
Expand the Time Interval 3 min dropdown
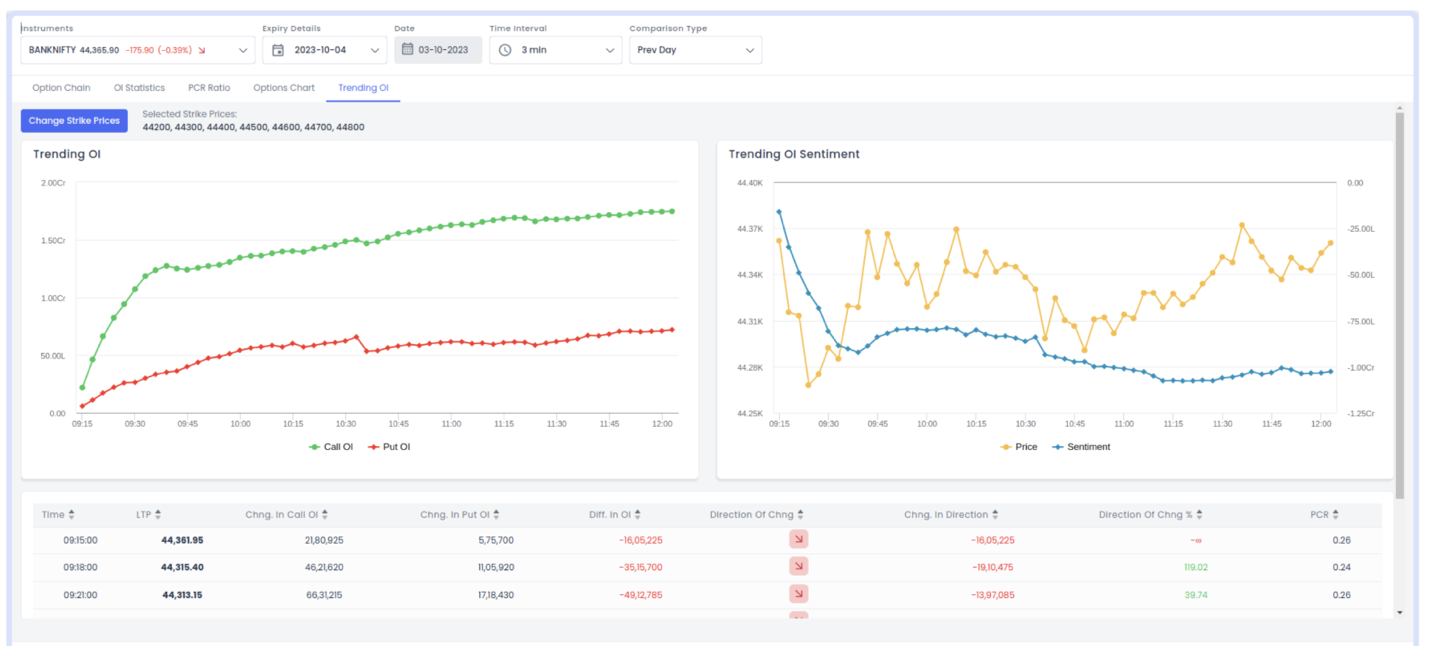click(555, 50)
